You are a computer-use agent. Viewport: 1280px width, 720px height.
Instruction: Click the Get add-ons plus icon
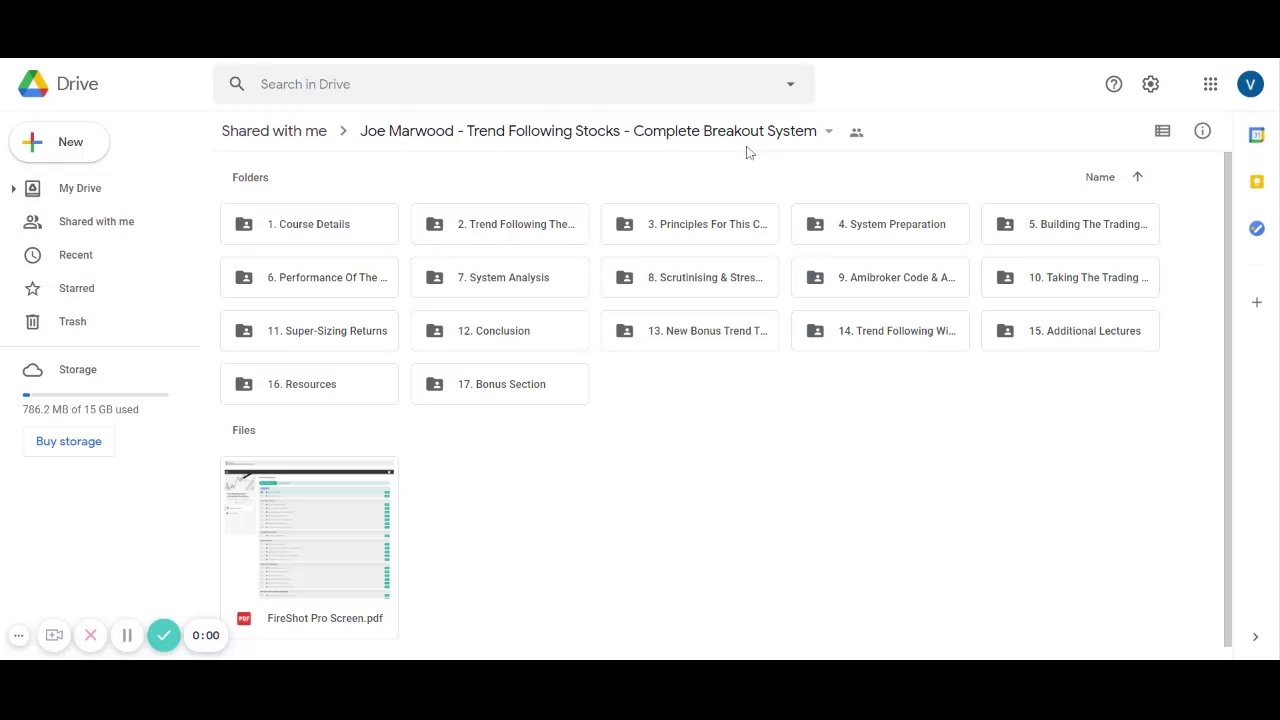tap(1257, 302)
